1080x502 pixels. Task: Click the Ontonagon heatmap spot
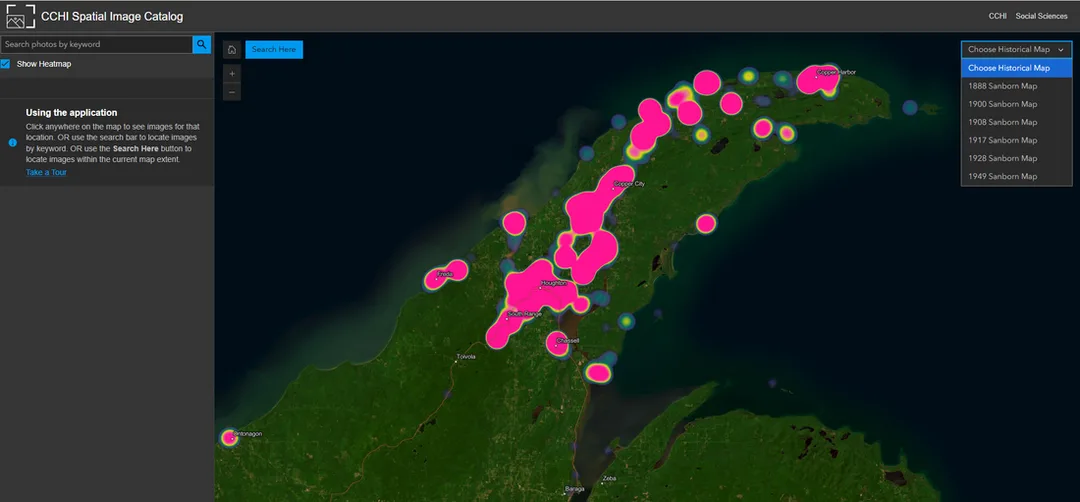coord(229,437)
